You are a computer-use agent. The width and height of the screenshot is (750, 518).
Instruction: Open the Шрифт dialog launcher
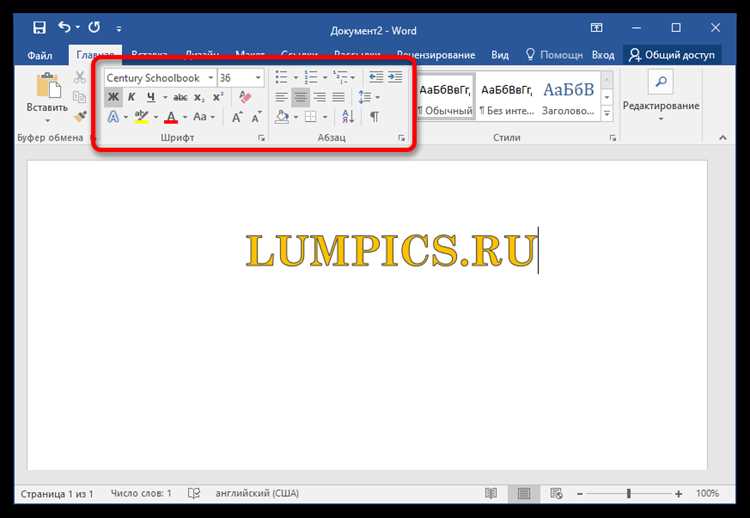click(x=261, y=138)
